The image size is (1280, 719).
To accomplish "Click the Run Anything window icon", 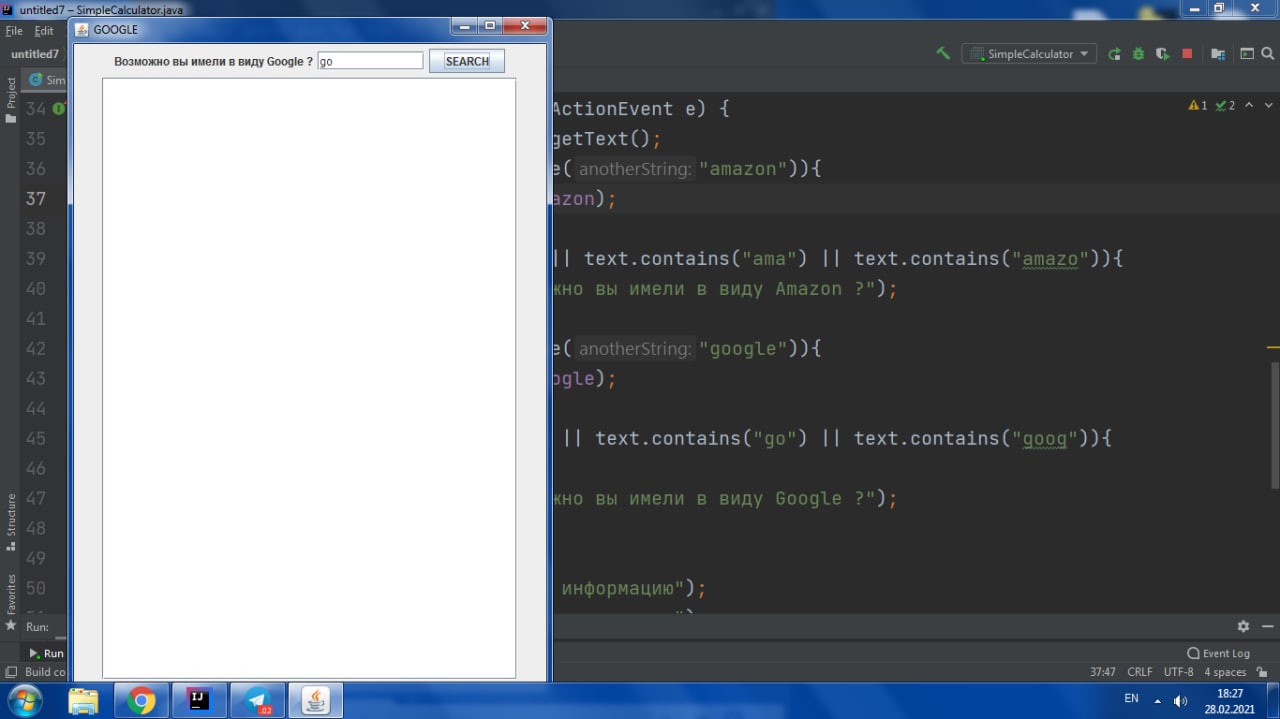I will click(1247, 54).
